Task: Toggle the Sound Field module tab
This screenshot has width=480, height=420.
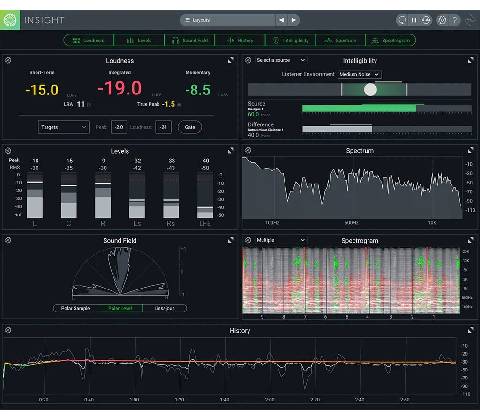Action: [190, 40]
